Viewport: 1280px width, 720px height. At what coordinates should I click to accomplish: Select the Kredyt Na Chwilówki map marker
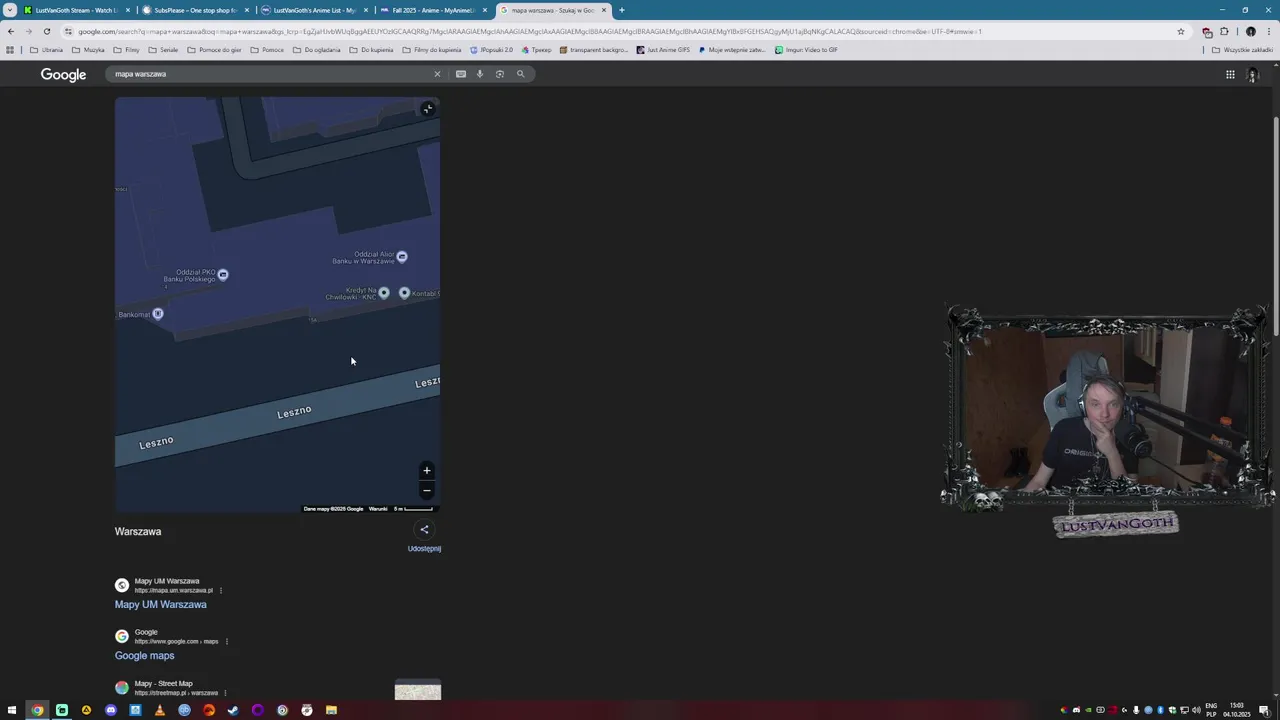pyautogui.click(x=384, y=293)
